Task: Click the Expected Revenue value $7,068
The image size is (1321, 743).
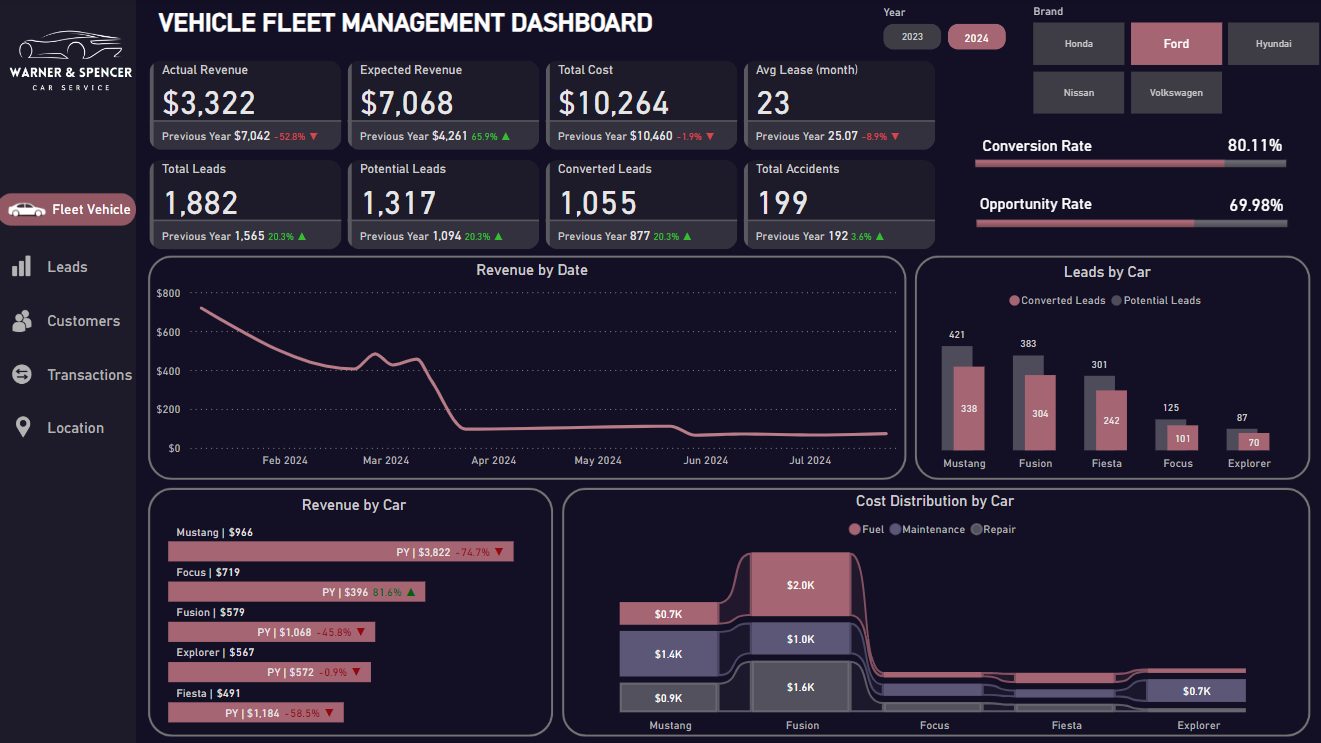Action: point(407,102)
